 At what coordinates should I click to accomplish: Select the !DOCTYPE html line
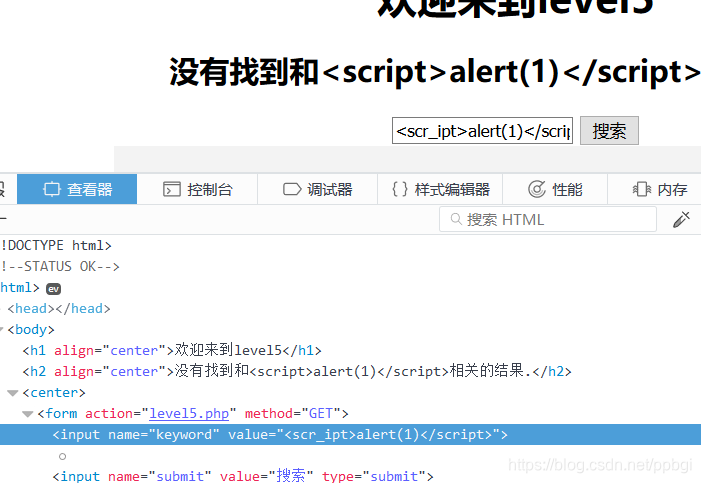tap(56, 245)
